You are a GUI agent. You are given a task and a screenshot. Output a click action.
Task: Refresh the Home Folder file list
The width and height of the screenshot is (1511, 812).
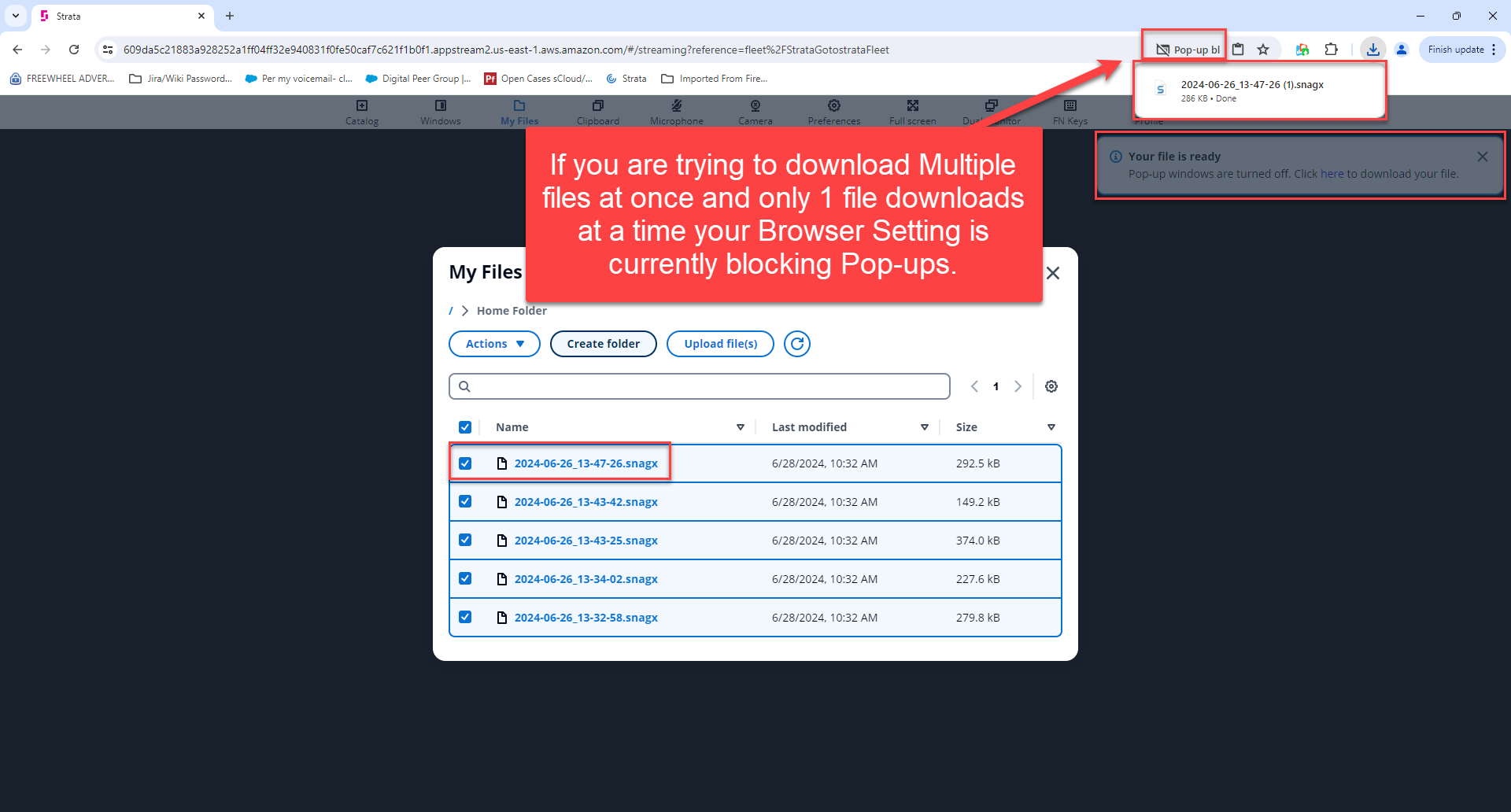click(x=796, y=344)
